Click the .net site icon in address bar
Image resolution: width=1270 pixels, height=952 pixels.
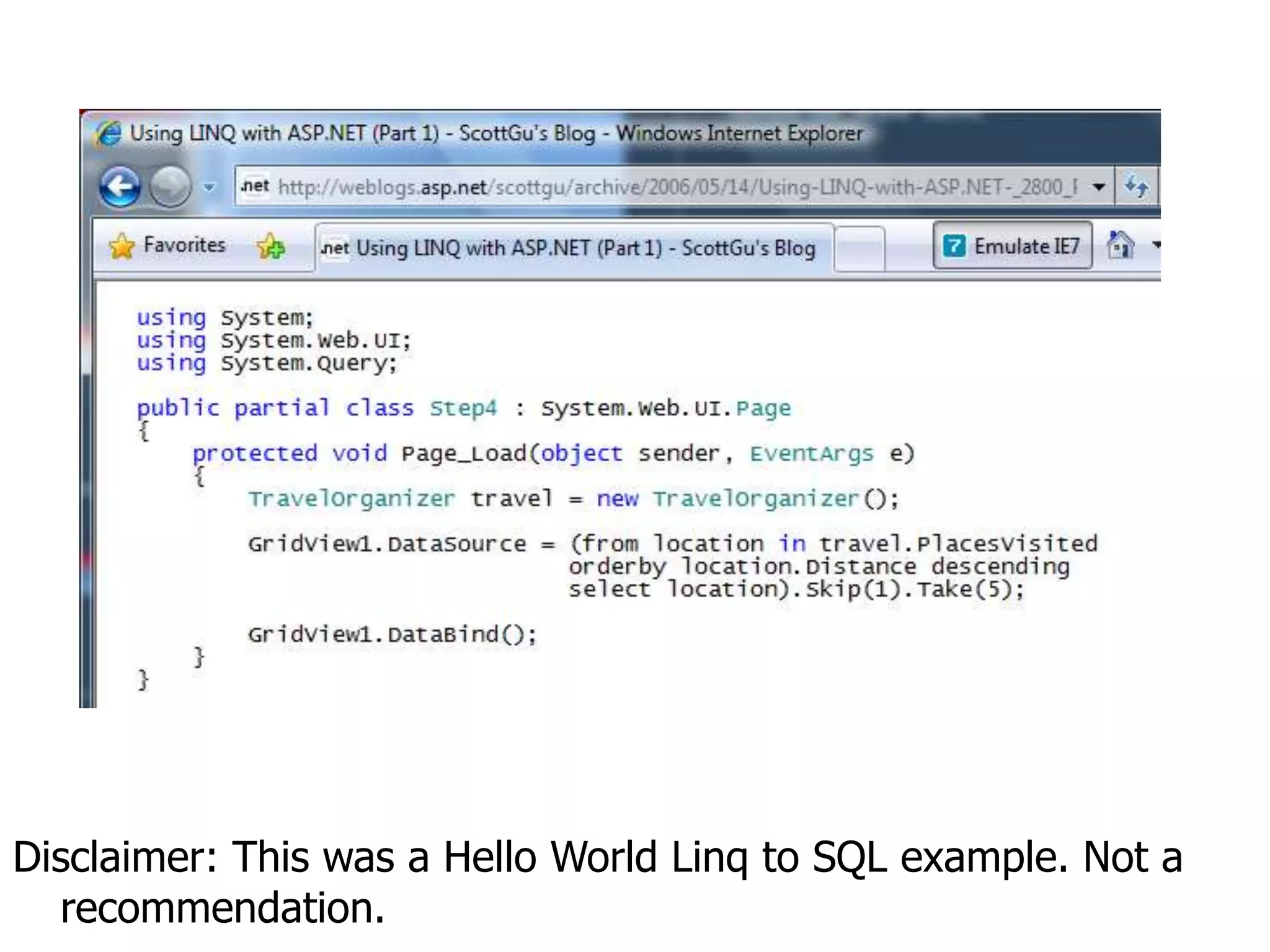click(255, 185)
